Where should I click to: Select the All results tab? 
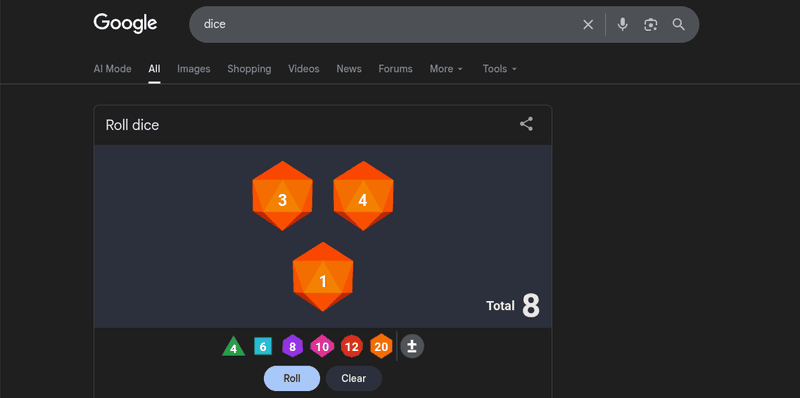(x=154, y=69)
